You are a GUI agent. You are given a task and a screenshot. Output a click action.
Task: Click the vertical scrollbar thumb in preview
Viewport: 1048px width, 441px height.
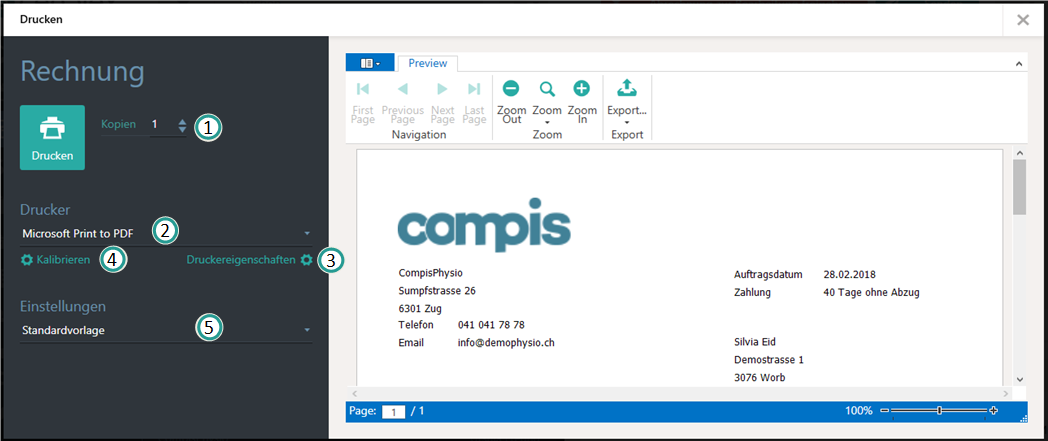[x=1019, y=188]
